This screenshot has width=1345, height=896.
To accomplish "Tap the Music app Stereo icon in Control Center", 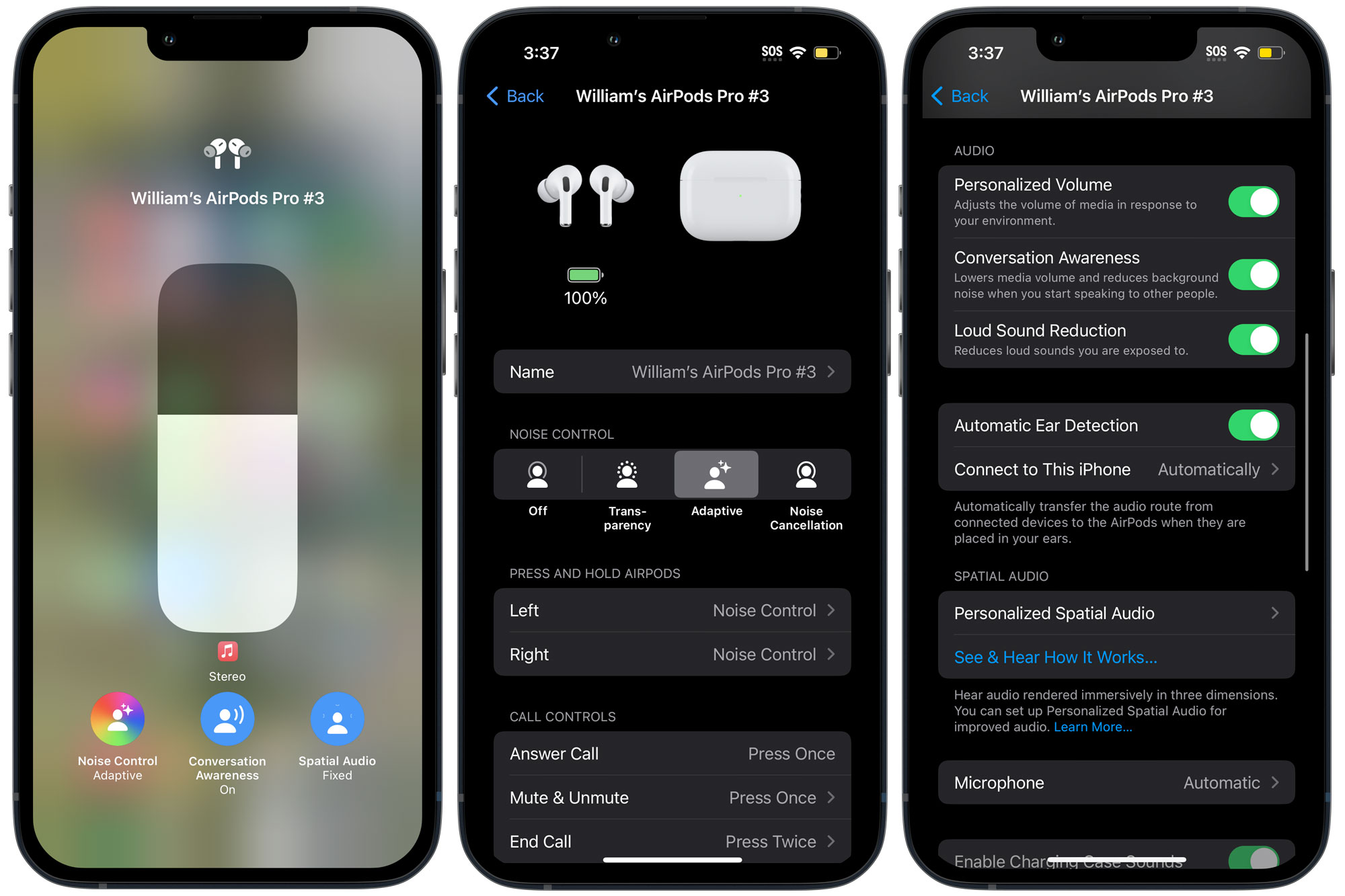I will tap(228, 650).
